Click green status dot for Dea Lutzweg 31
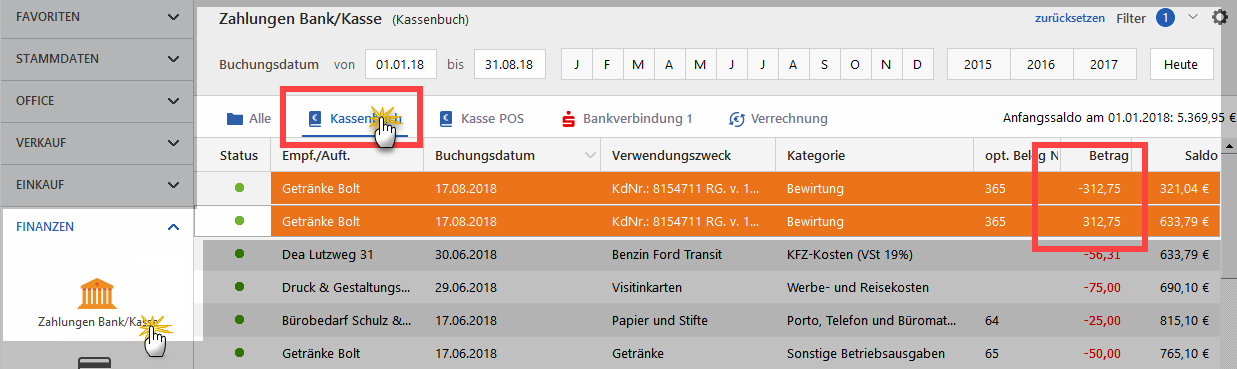This screenshot has height=369, width=1237. [239, 255]
